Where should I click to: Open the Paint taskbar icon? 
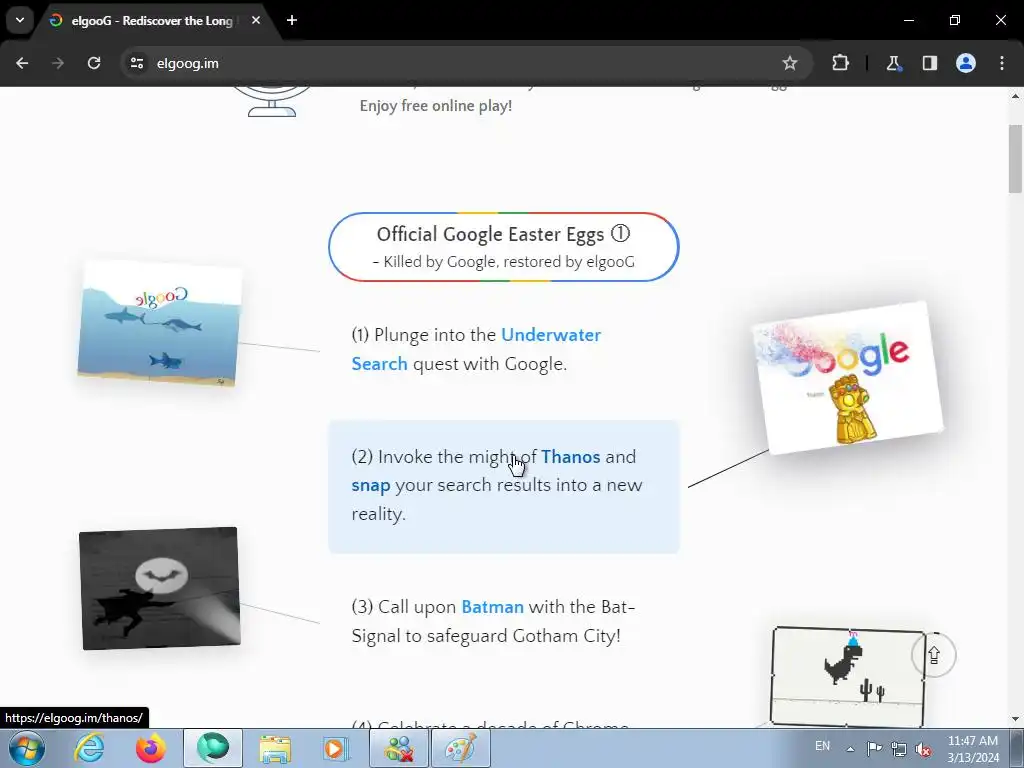pyautogui.click(x=461, y=748)
